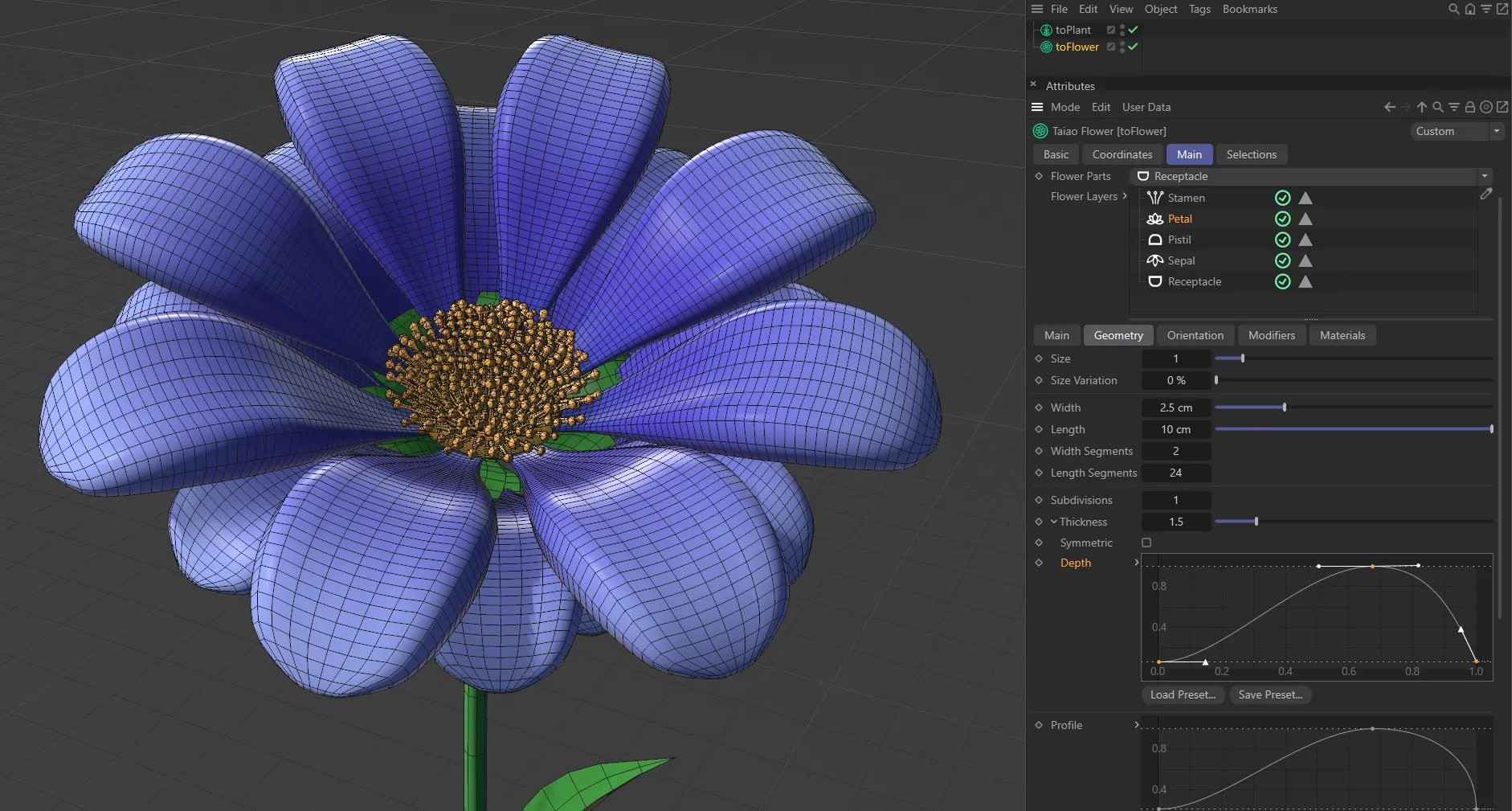1512x811 pixels.
Task: Expand the Flower Layers arrow
Action: (x=1125, y=196)
